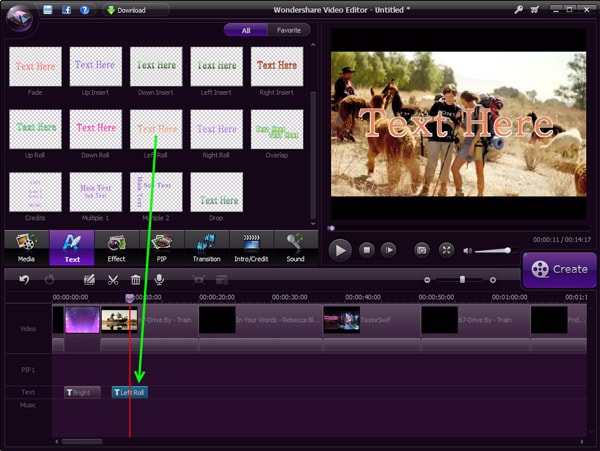Viewport: 600px width, 451px height.
Task: Open the shopping cart icon
Action: click(535, 10)
